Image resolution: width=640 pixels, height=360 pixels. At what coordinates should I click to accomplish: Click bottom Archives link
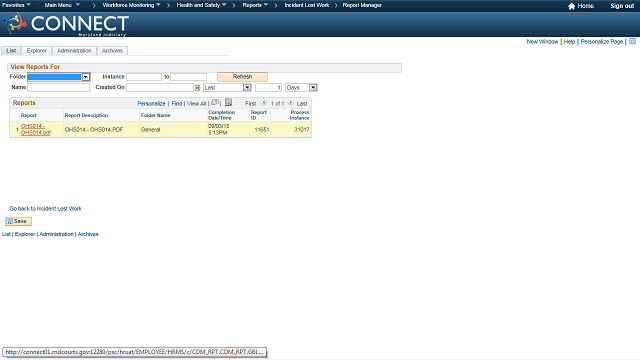point(88,234)
